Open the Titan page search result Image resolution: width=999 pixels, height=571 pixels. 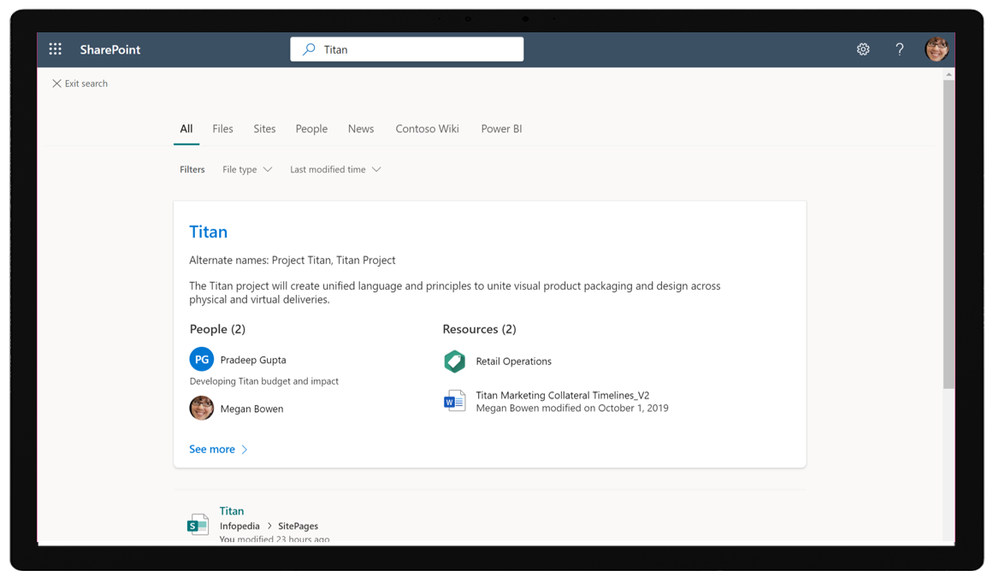[231, 511]
